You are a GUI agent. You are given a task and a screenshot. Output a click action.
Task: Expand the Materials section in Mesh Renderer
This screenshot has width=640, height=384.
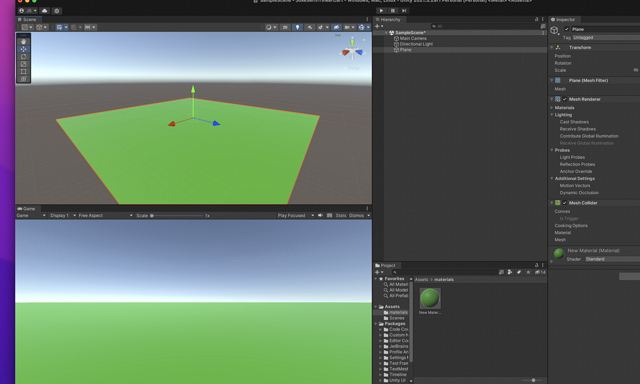564,108
